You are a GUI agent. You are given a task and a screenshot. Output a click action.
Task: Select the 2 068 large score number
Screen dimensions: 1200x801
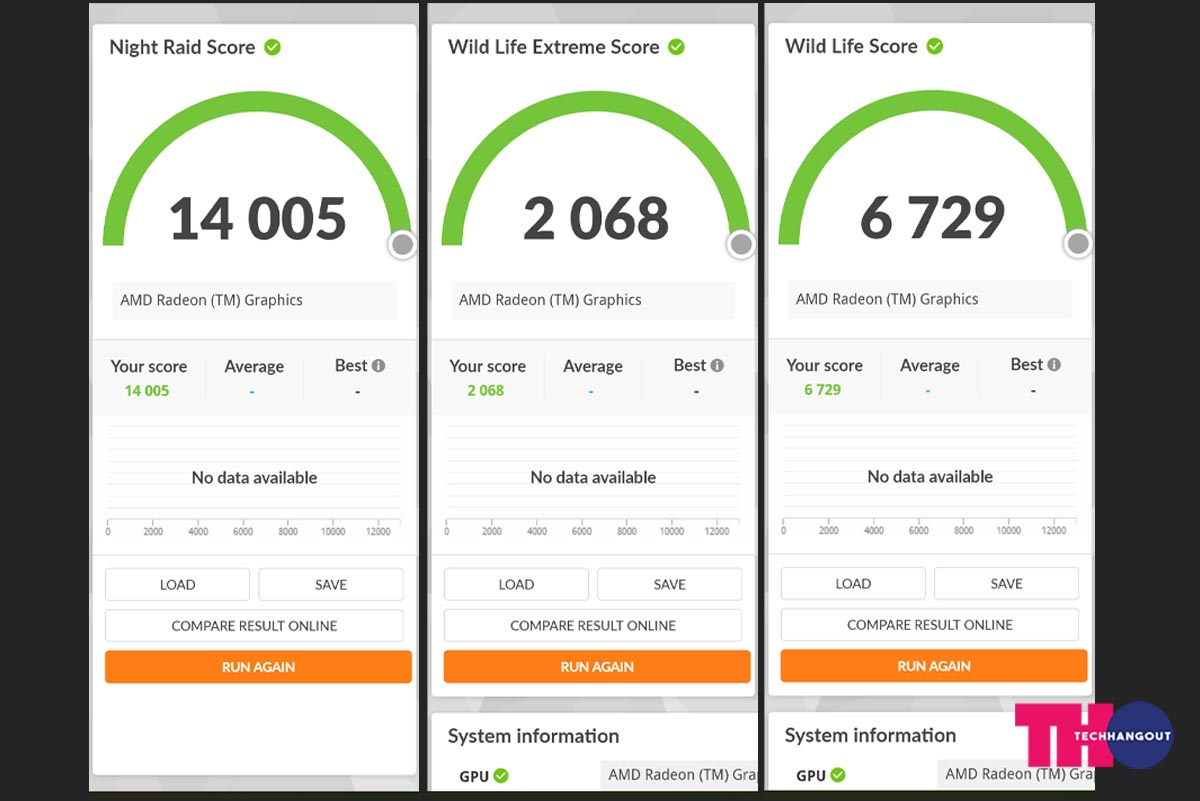596,219
